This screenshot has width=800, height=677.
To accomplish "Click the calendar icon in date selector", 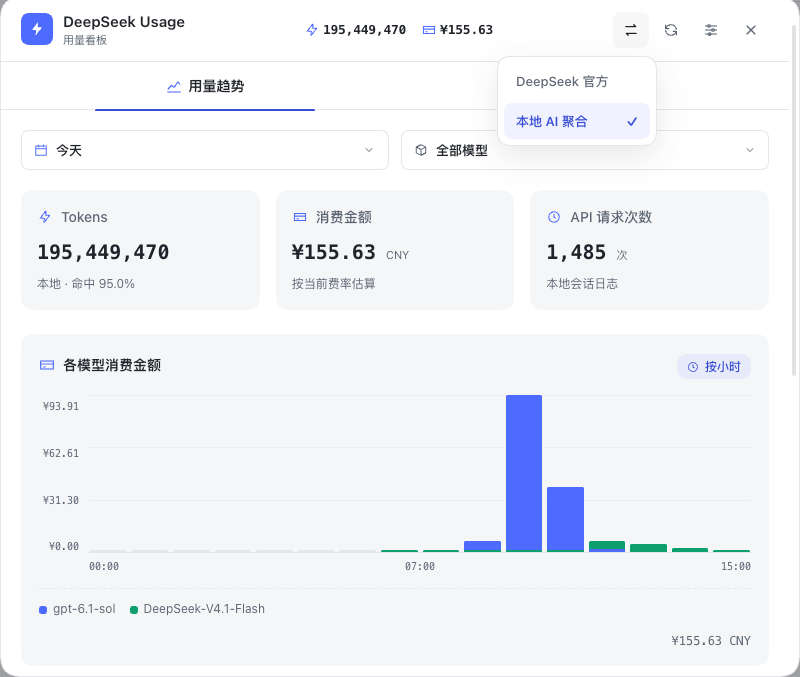I will pyautogui.click(x=41, y=150).
